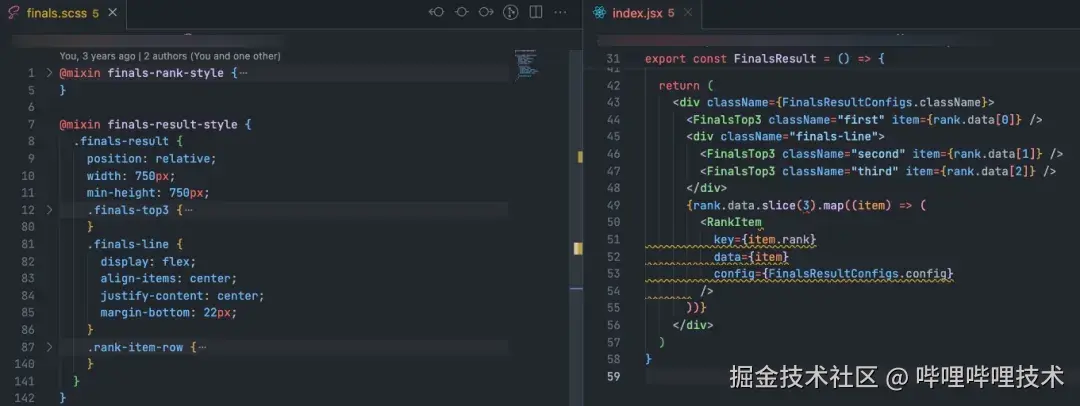
Task: Click '<RankItem' on line 50
Action: 731,223
